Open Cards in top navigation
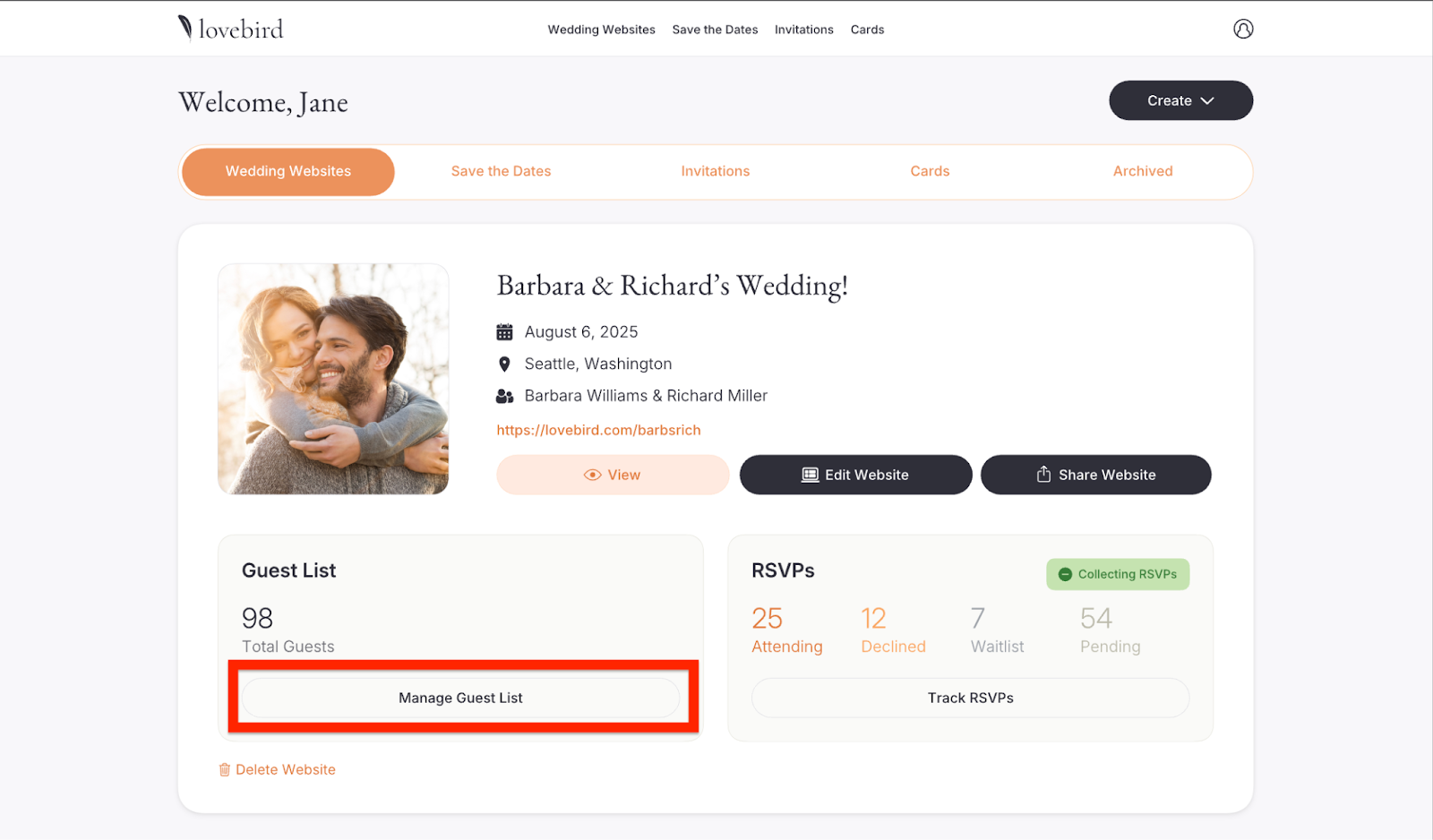 (x=867, y=30)
